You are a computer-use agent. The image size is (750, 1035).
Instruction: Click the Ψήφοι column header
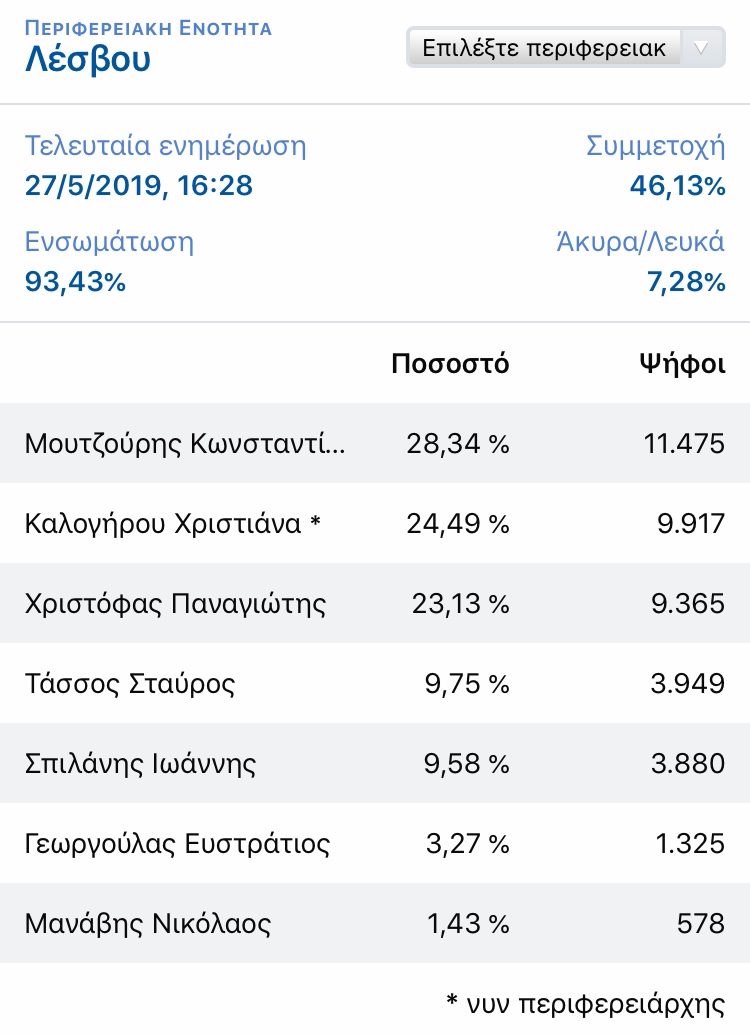point(682,364)
